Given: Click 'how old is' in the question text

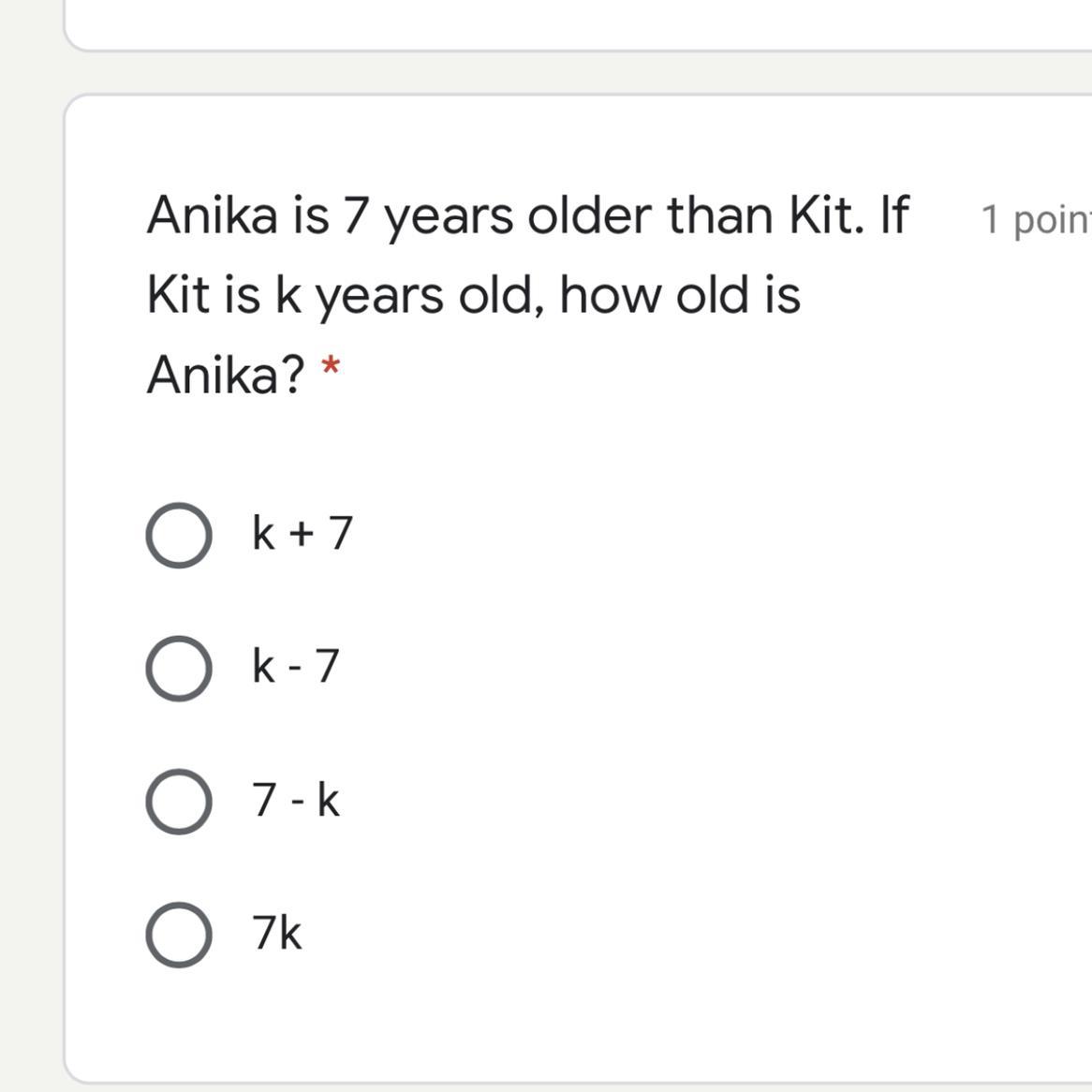Looking at the screenshot, I should click(x=679, y=295).
